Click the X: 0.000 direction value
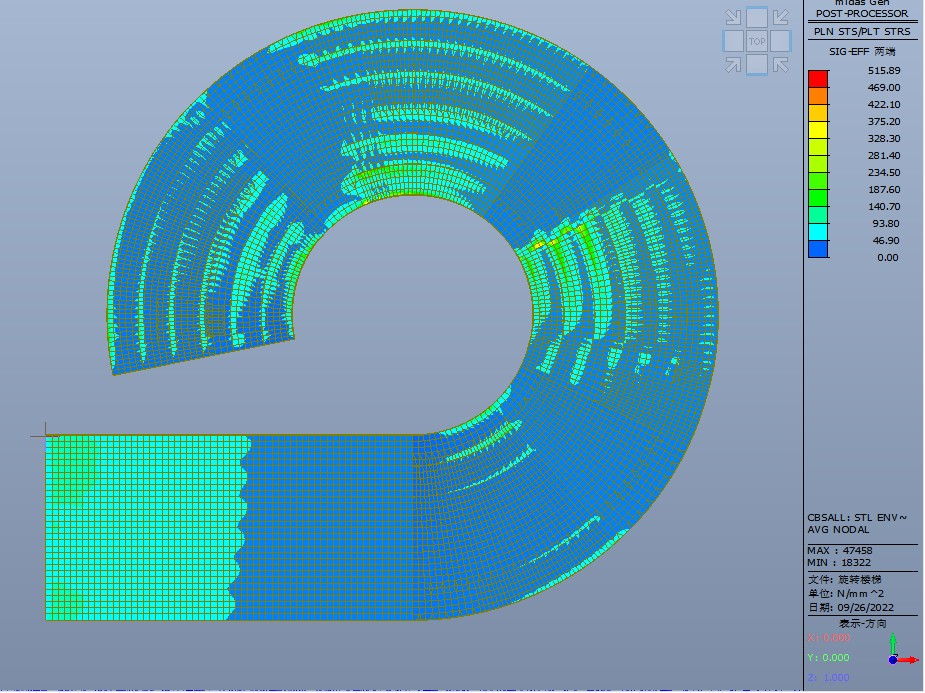 pyautogui.click(x=828, y=638)
